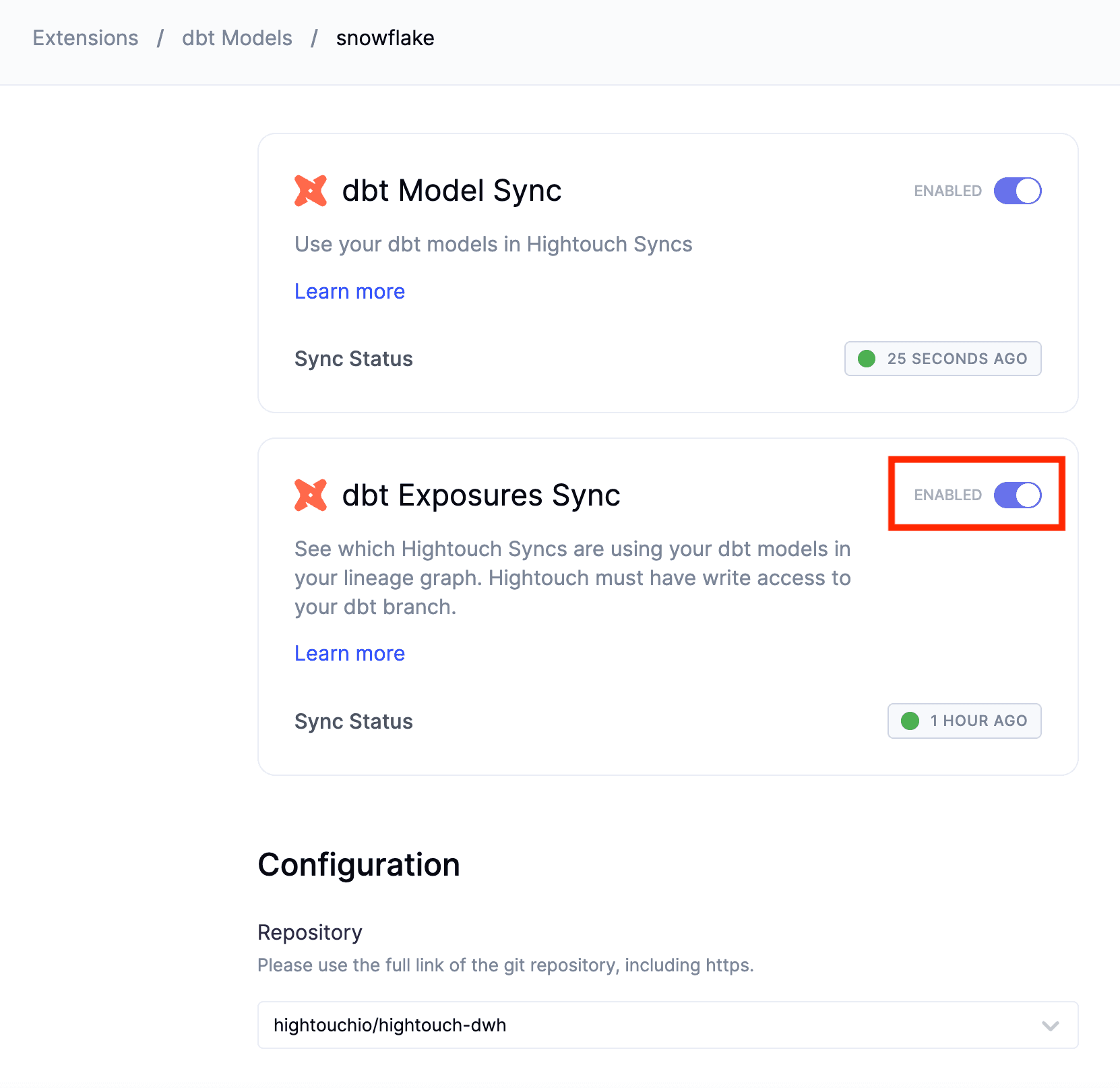Click the dbt logo beside dbt Exposures Sync
The width and height of the screenshot is (1120, 1088).
coord(311,495)
